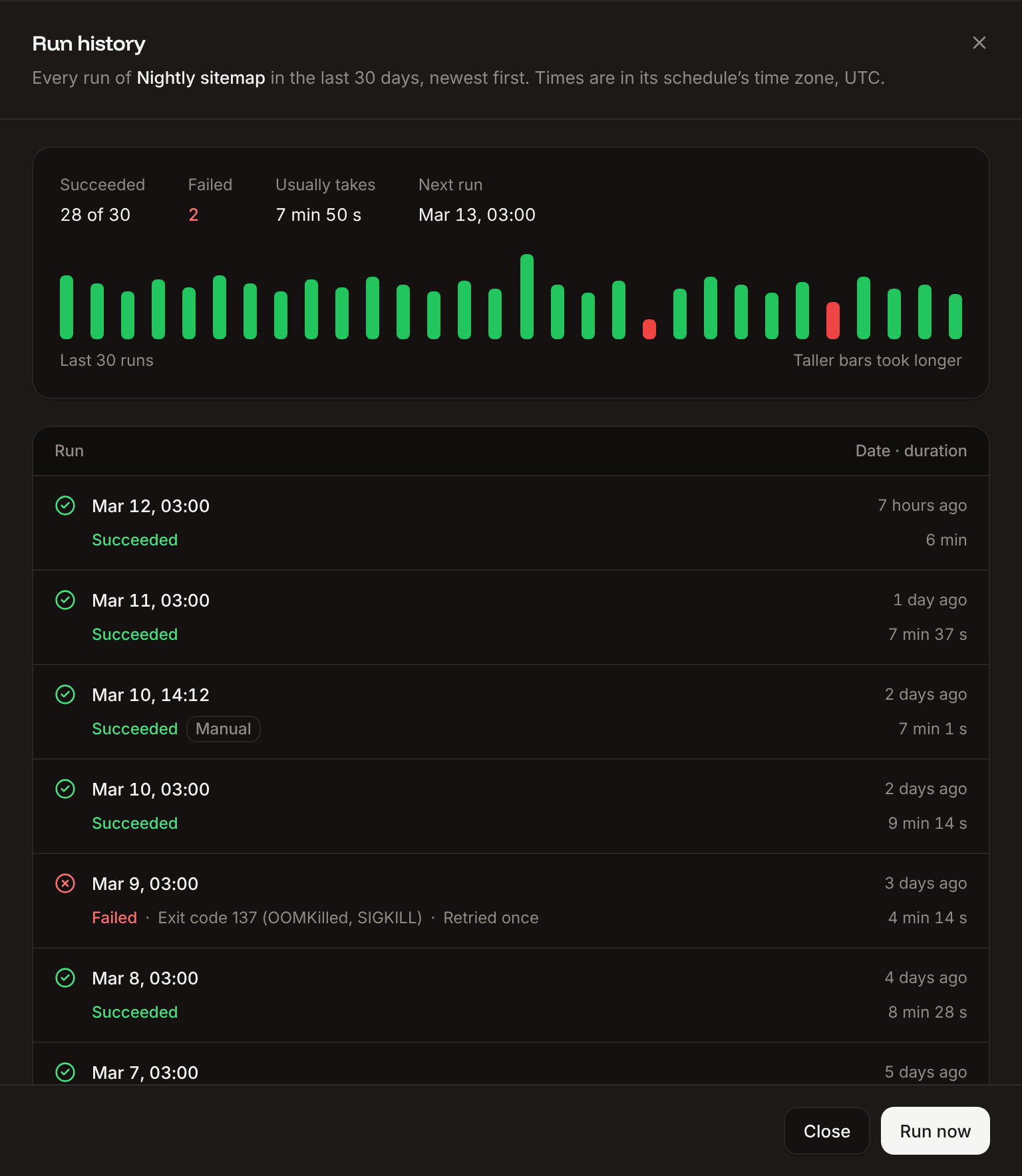Click the success checkmark icon for Mar 11, 03:00
This screenshot has height=1176, width=1022.
pyautogui.click(x=65, y=600)
